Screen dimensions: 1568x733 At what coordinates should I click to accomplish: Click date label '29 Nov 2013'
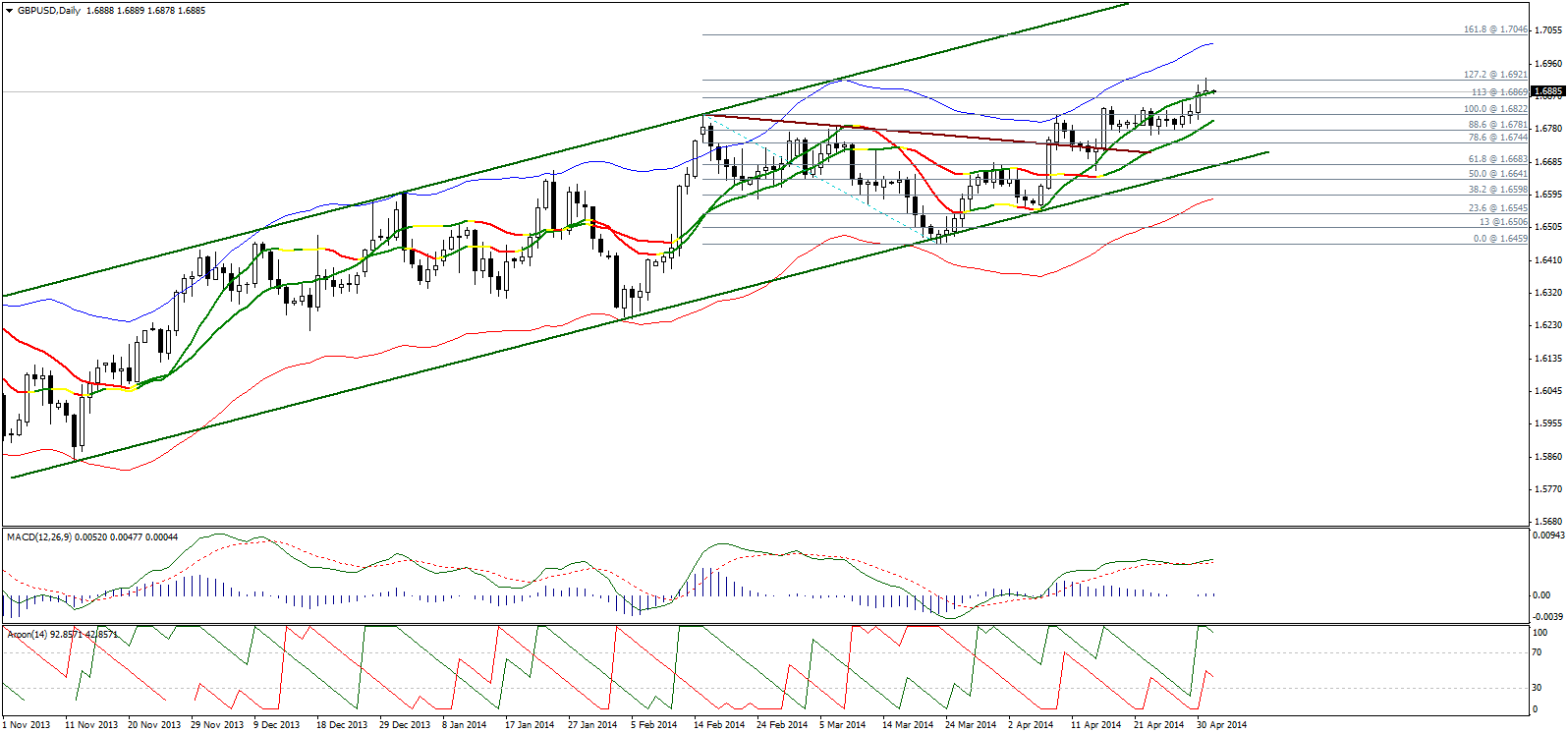point(217,725)
